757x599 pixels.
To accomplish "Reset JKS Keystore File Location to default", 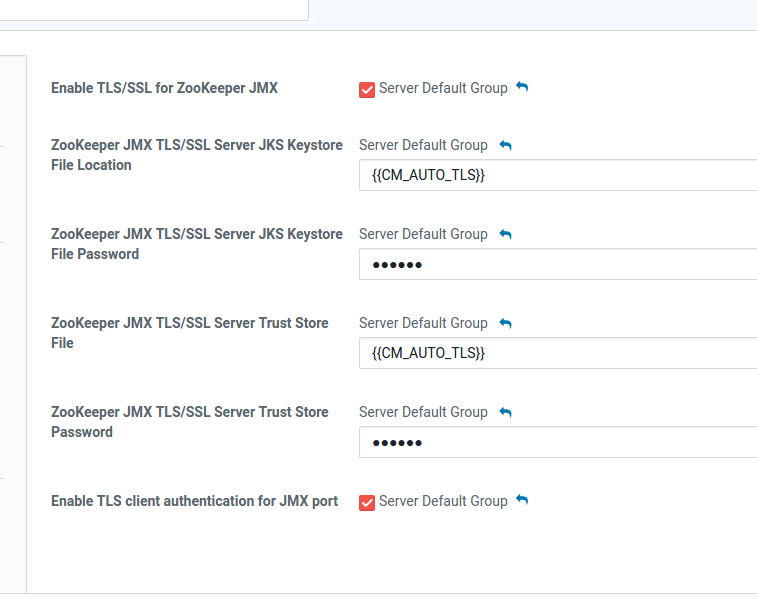I will click(505, 145).
